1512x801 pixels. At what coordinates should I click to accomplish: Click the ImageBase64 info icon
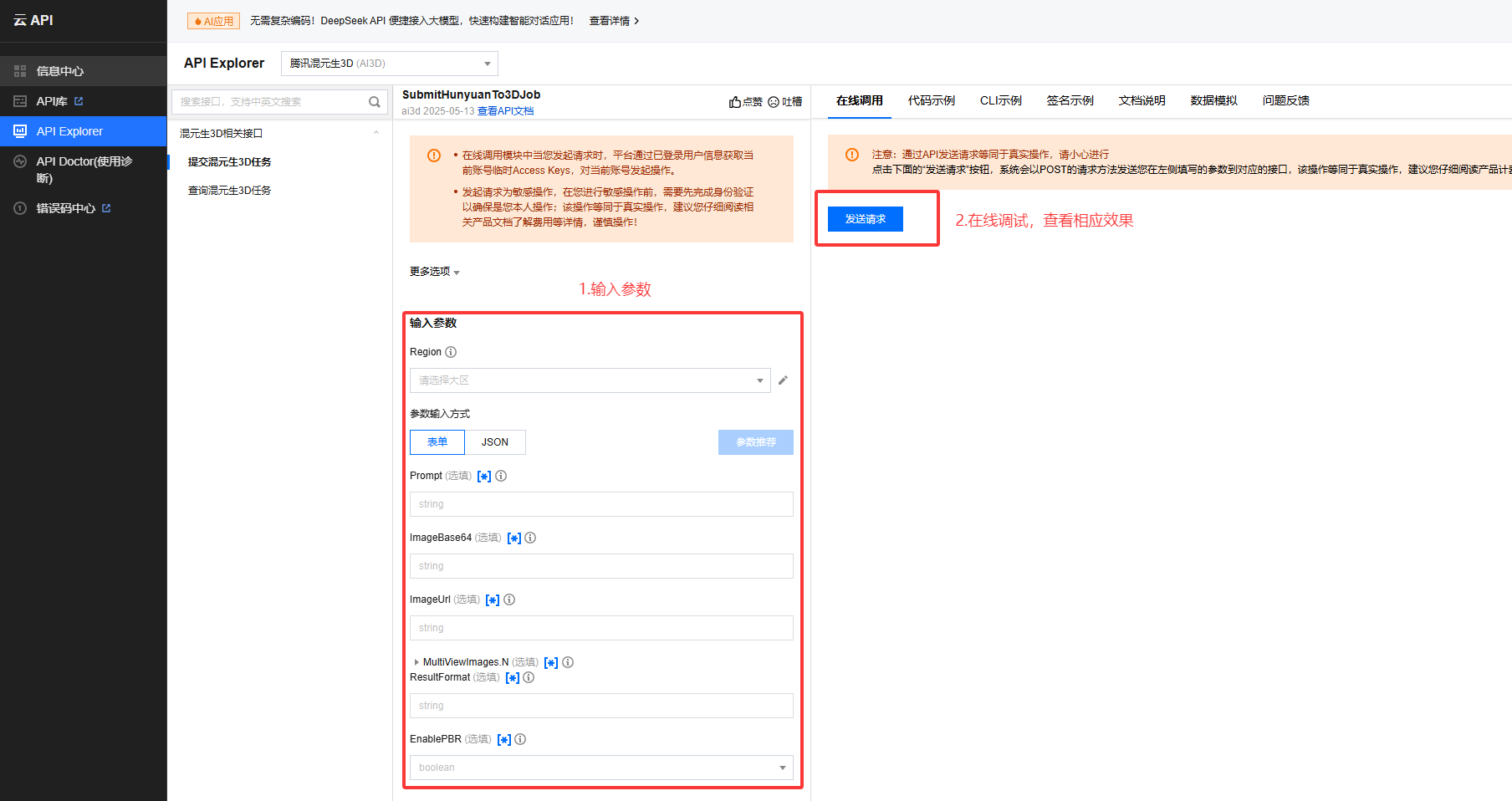tap(530, 538)
